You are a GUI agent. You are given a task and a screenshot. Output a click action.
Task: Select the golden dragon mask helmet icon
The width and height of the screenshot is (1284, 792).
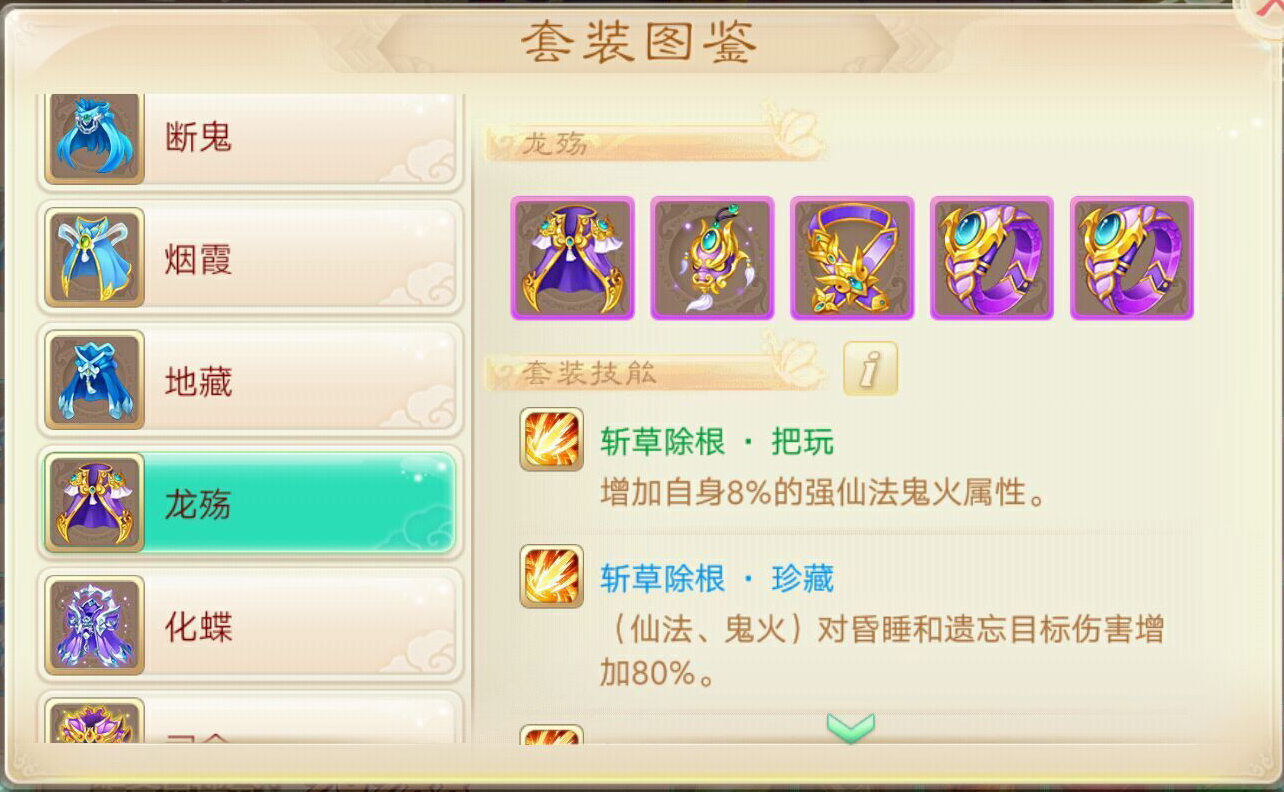pyautogui.click(x=712, y=258)
